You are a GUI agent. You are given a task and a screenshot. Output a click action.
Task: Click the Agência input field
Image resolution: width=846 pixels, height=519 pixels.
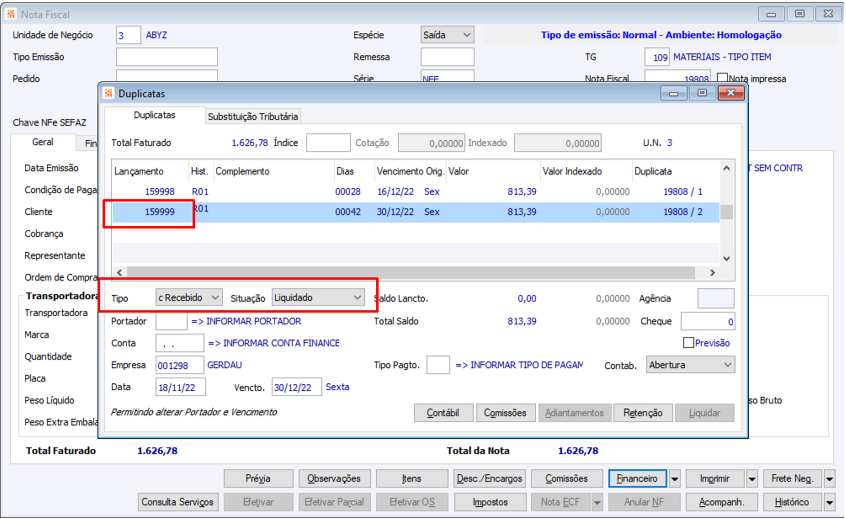tap(715, 298)
